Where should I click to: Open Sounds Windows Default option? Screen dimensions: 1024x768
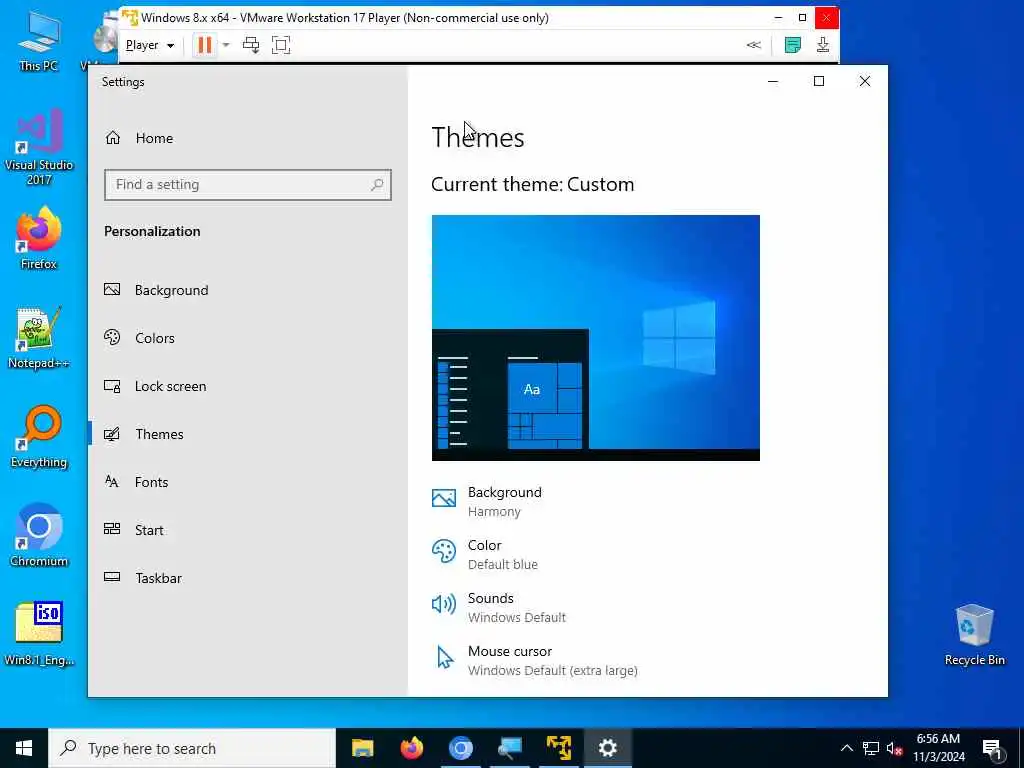click(499, 607)
